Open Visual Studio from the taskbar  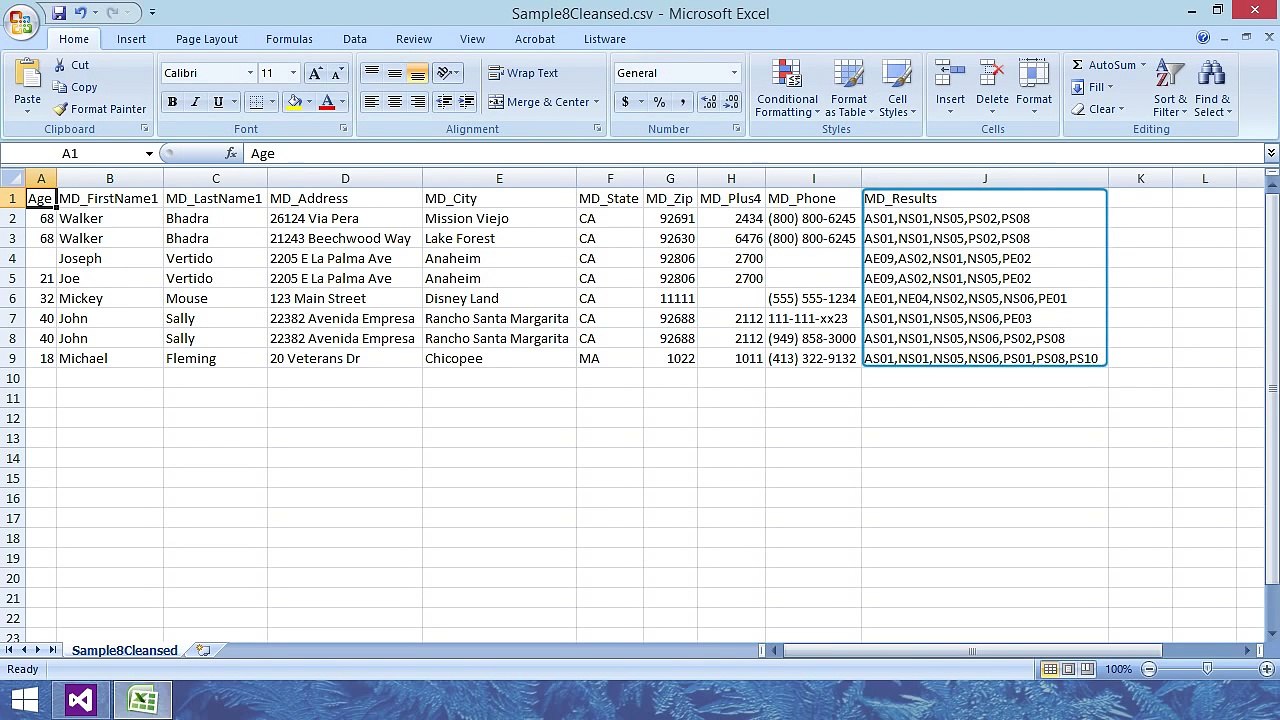80,700
